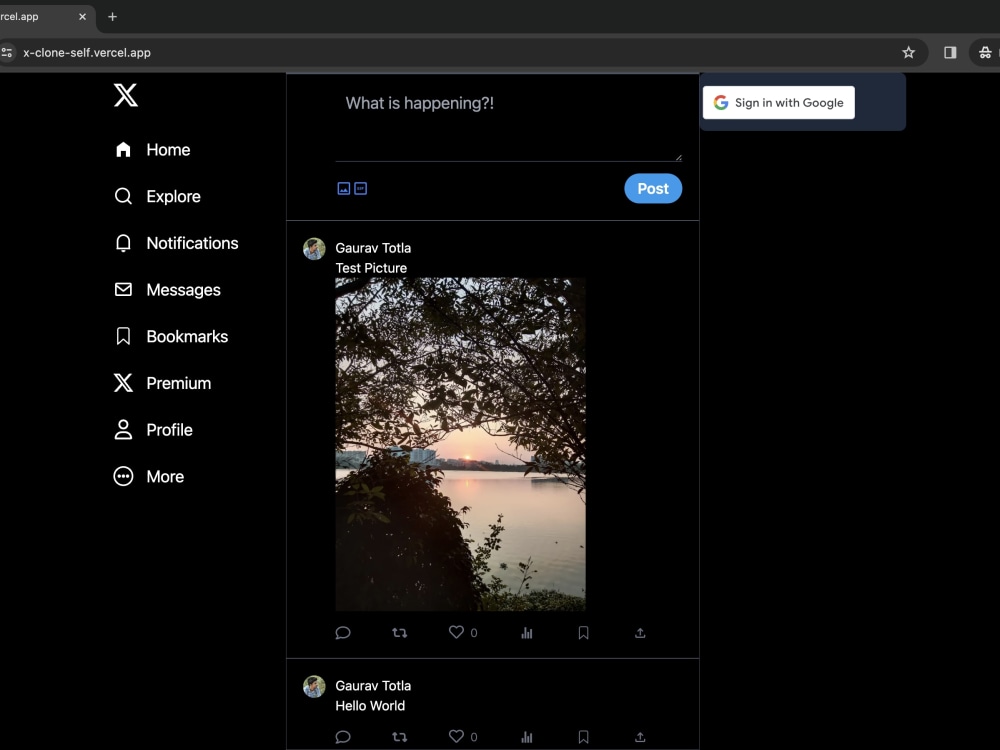This screenshot has height=750, width=1000.
Task: Reply to the Hello World post
Action: (343, 737)
